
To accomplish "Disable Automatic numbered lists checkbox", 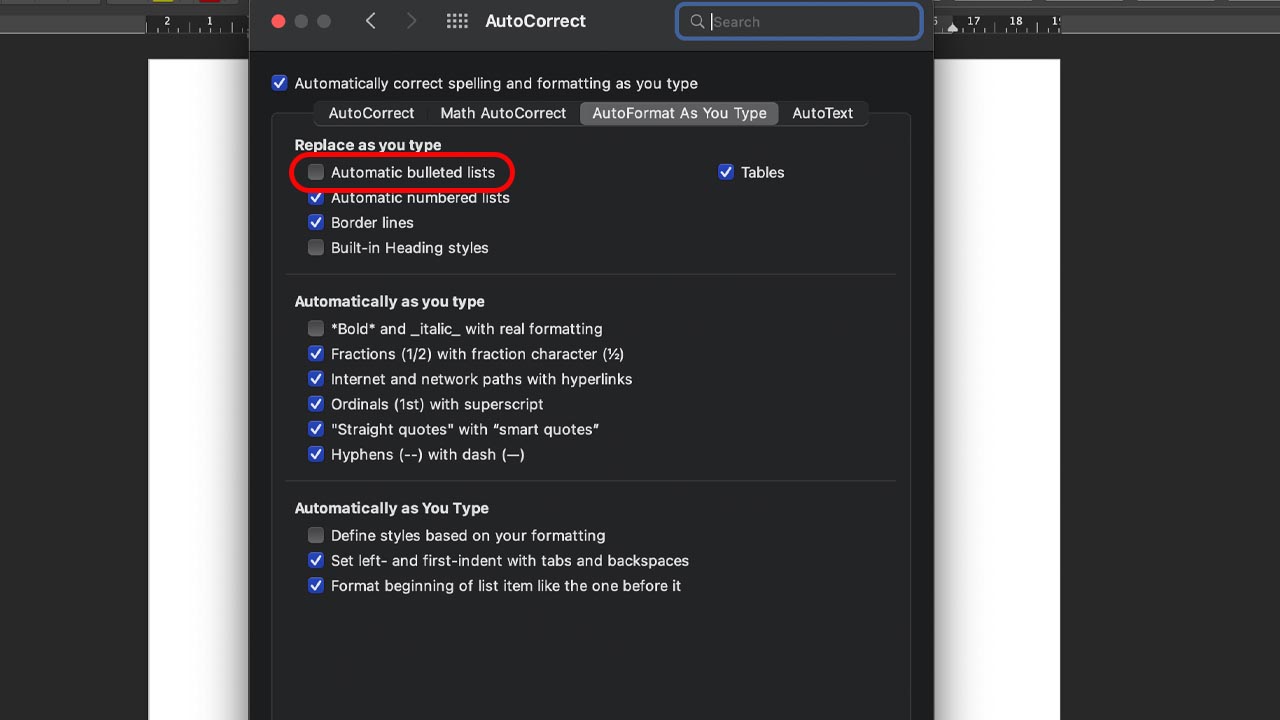I will coord(316,197).
